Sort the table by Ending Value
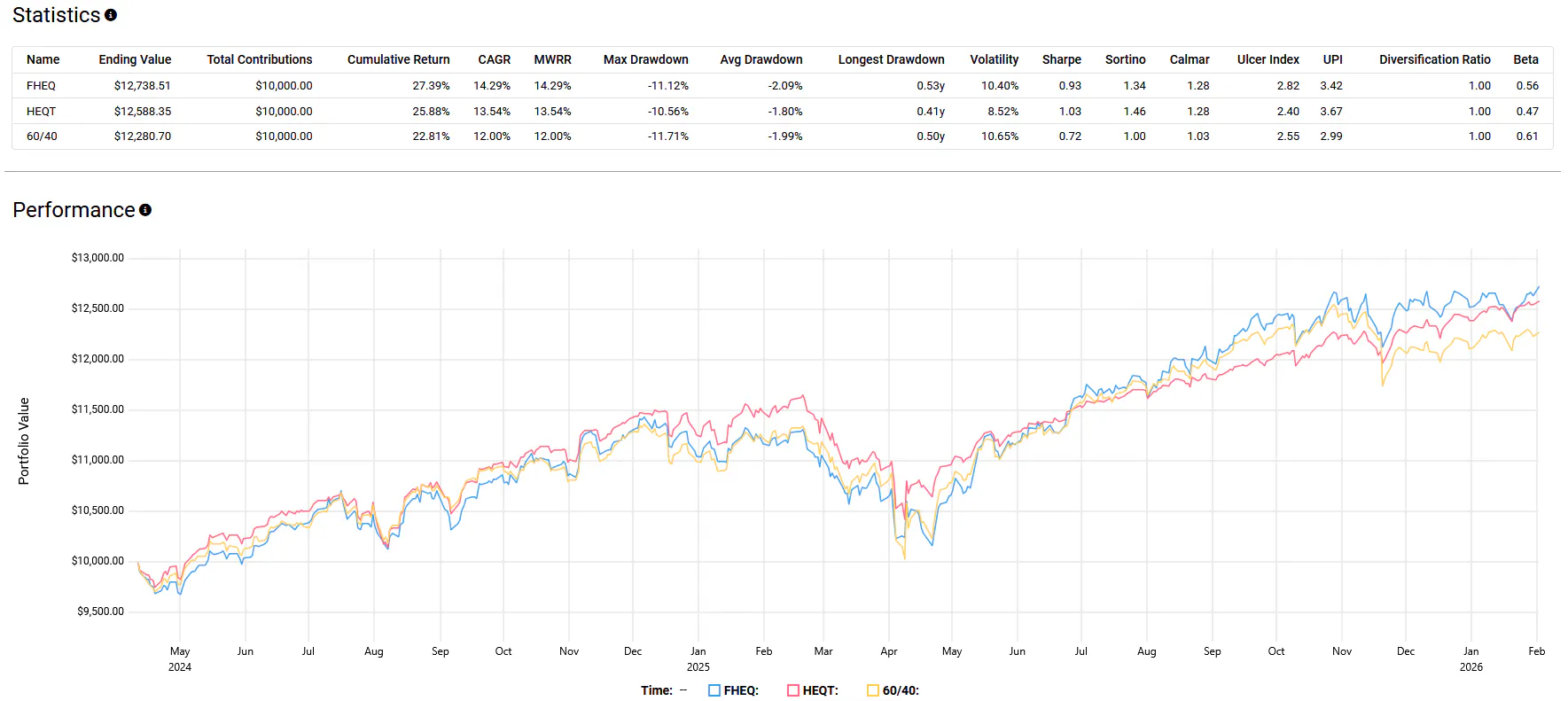This screenshot has width=1568, height=701. [x=135, y=59]
